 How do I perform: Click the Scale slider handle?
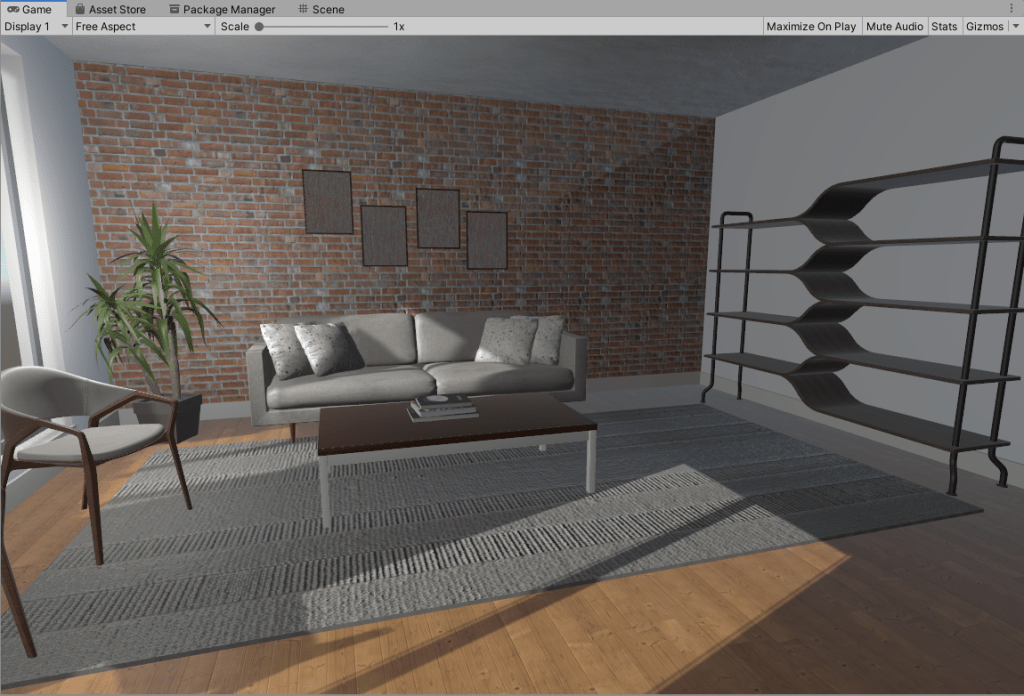(259, 26)
